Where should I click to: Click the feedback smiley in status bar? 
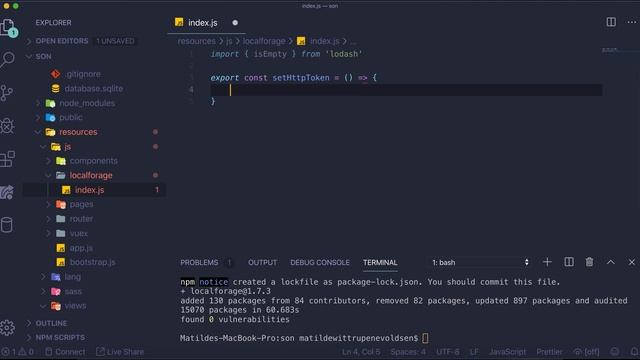pos(614,351)
